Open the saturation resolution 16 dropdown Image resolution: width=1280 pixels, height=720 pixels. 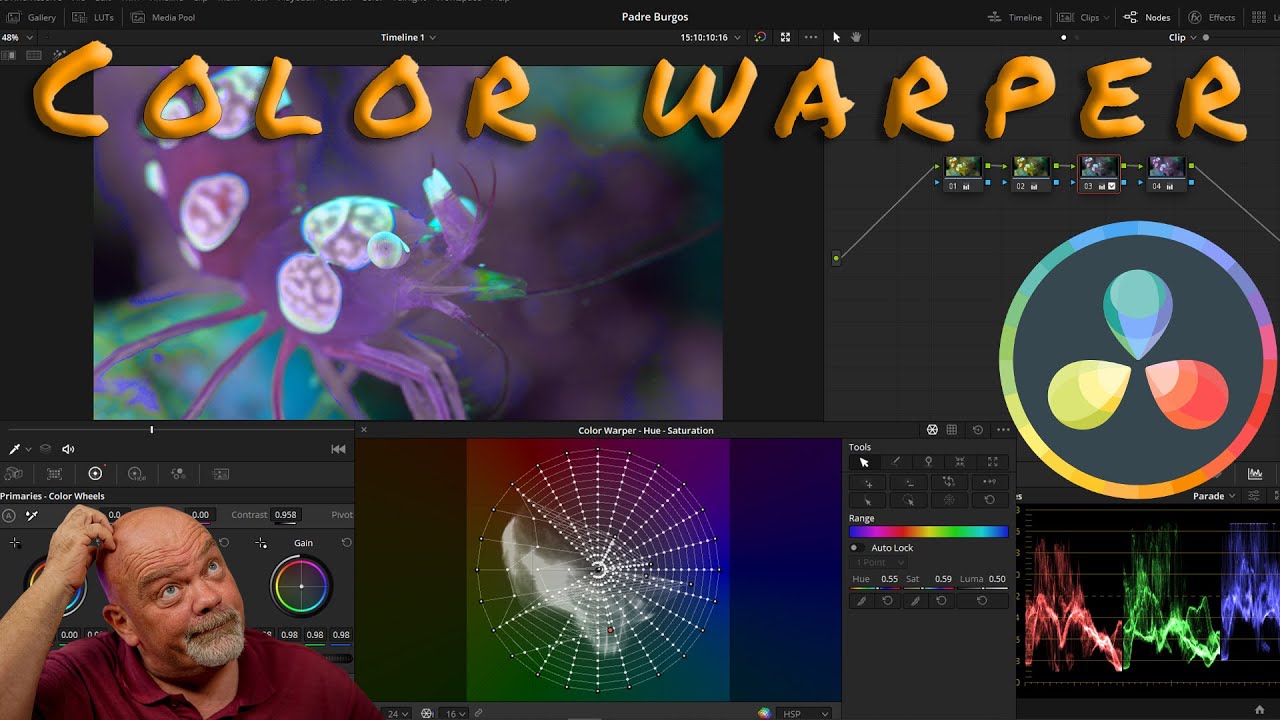click(x=456, y=713)
